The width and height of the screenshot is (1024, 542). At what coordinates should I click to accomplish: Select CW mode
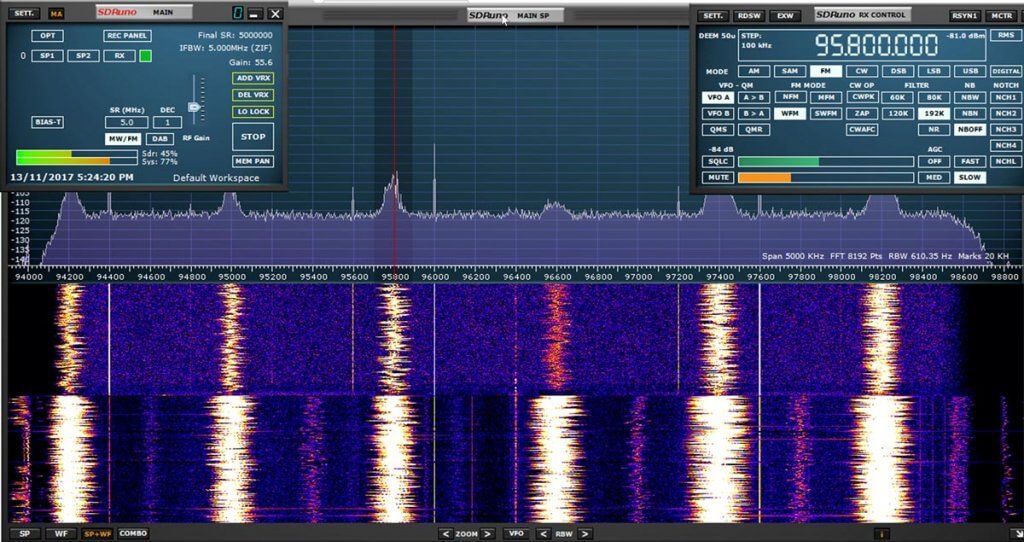[861, 71]
